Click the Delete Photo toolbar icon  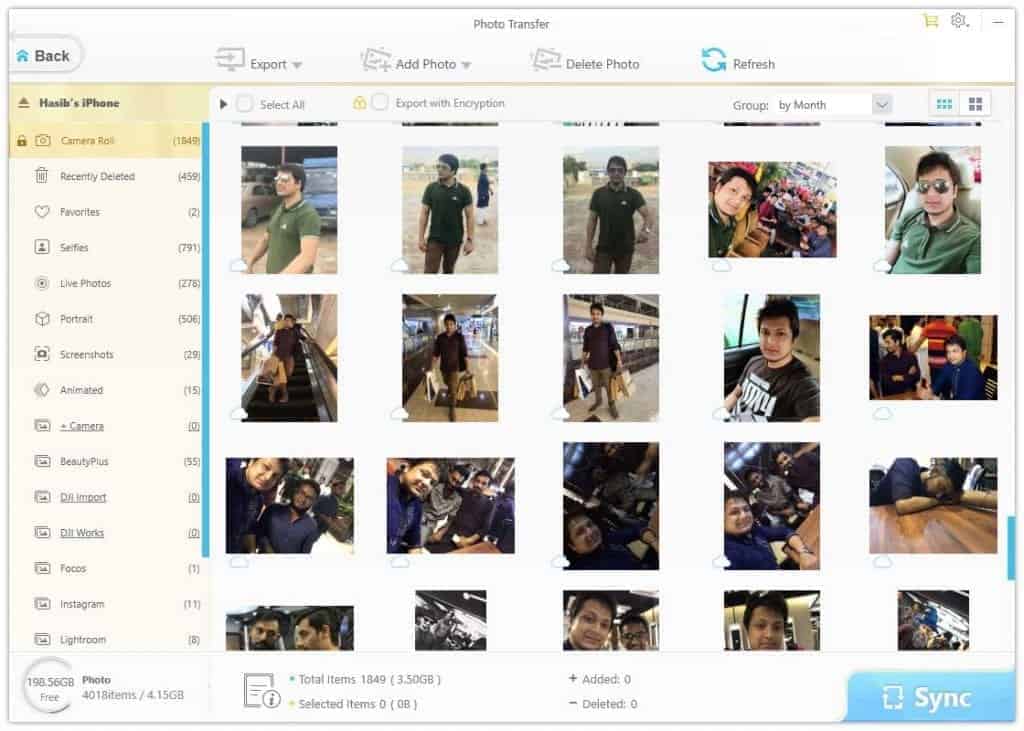(x=545, y=62)
